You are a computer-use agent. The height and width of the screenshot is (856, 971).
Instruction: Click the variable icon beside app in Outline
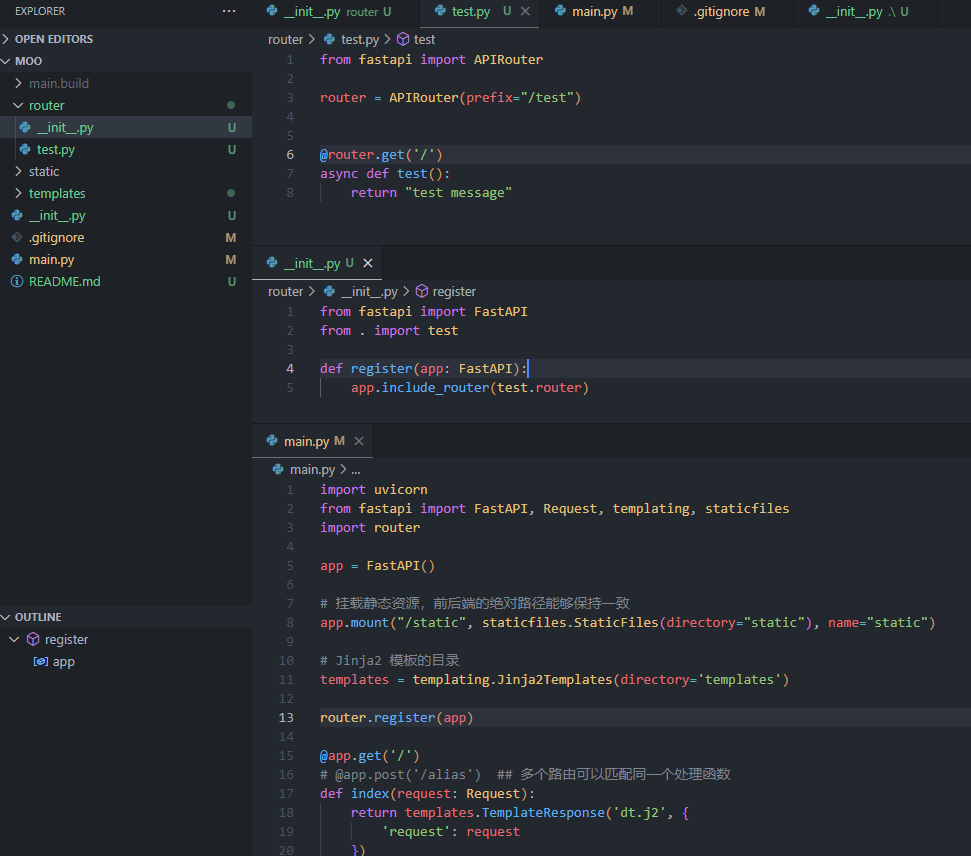41,662
